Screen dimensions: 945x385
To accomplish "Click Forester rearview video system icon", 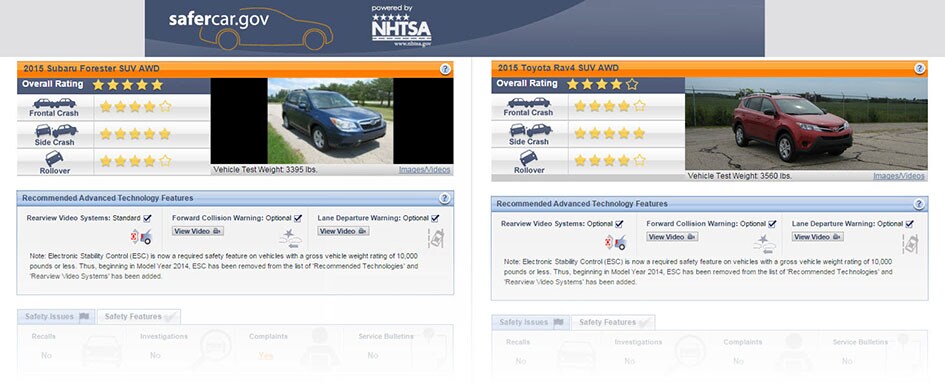I will (x=142, y=237).
